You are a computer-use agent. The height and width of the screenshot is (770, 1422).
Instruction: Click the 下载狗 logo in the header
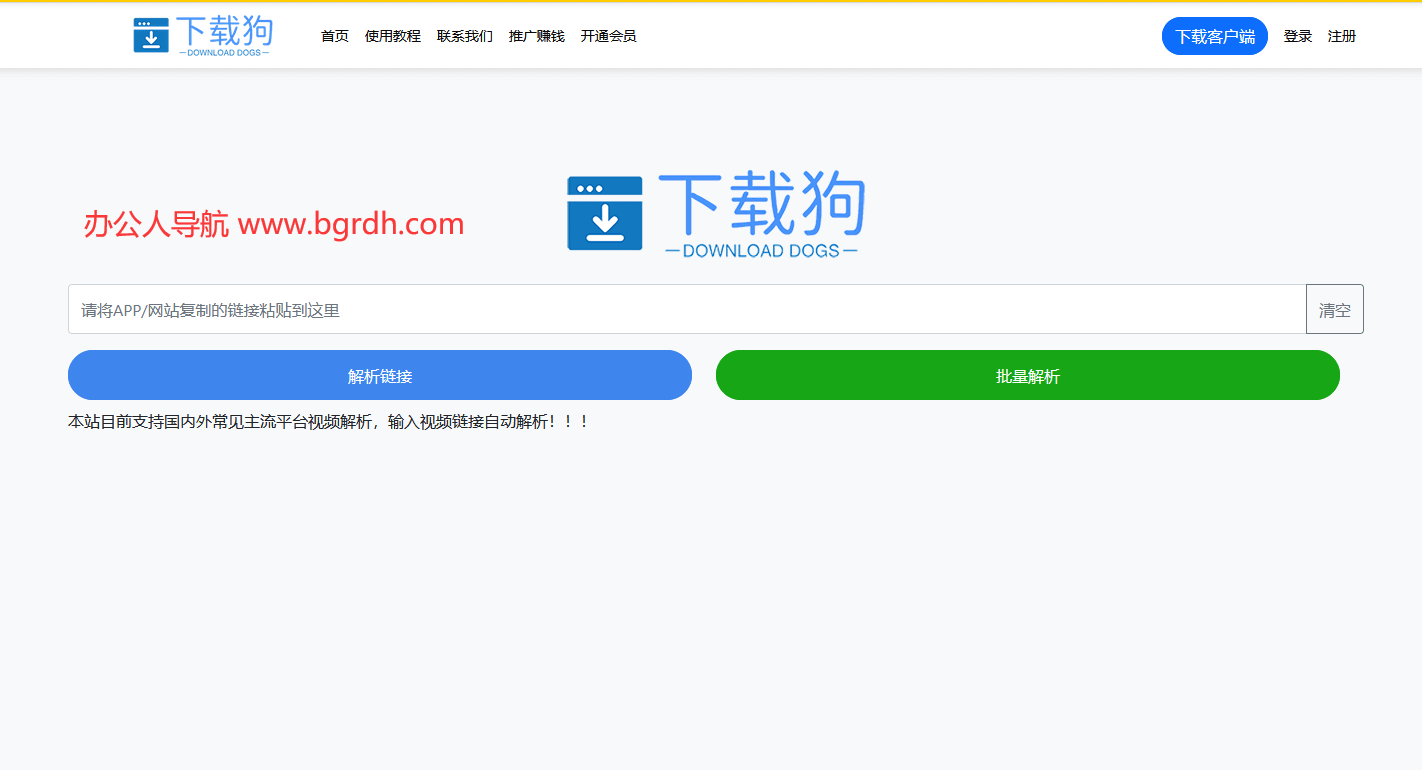click(x=203, y=36)
